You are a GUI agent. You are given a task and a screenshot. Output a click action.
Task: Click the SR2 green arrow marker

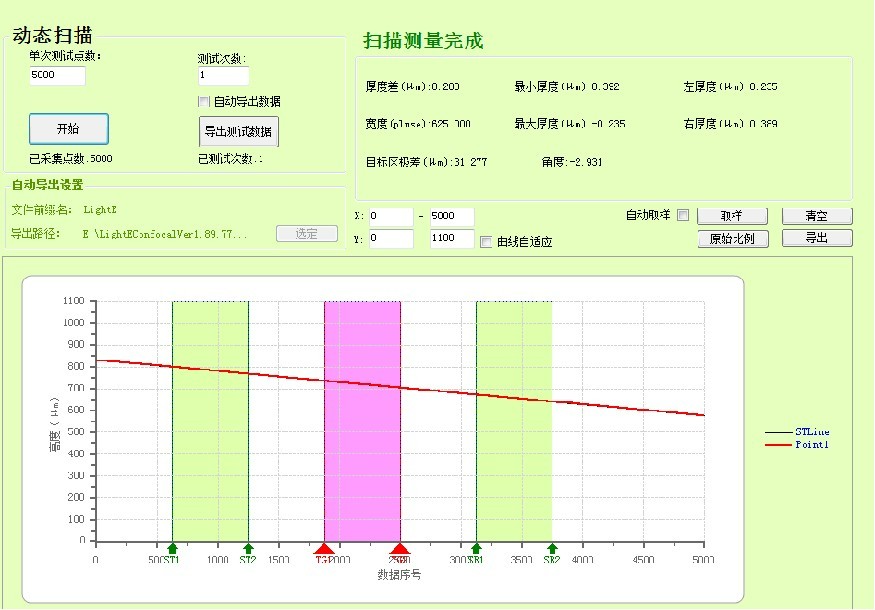(552, 548)
